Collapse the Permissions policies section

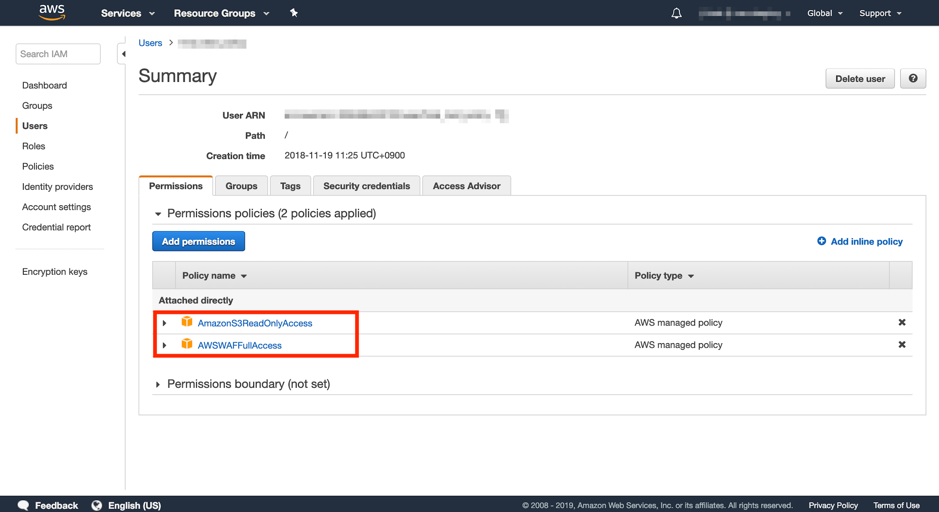158,214
